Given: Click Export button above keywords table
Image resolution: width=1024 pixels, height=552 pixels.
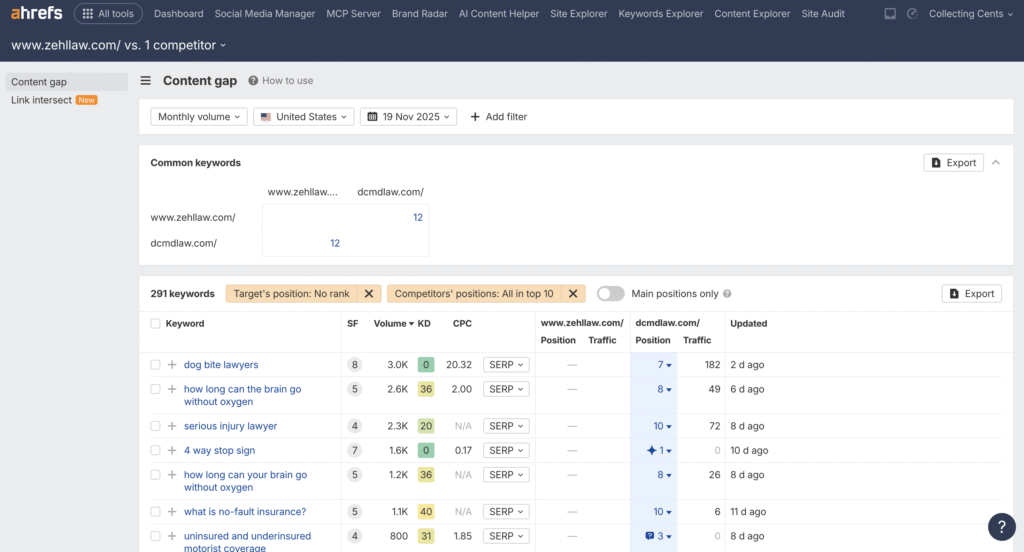Looking at the screenshot, I should tap(971, 294).
